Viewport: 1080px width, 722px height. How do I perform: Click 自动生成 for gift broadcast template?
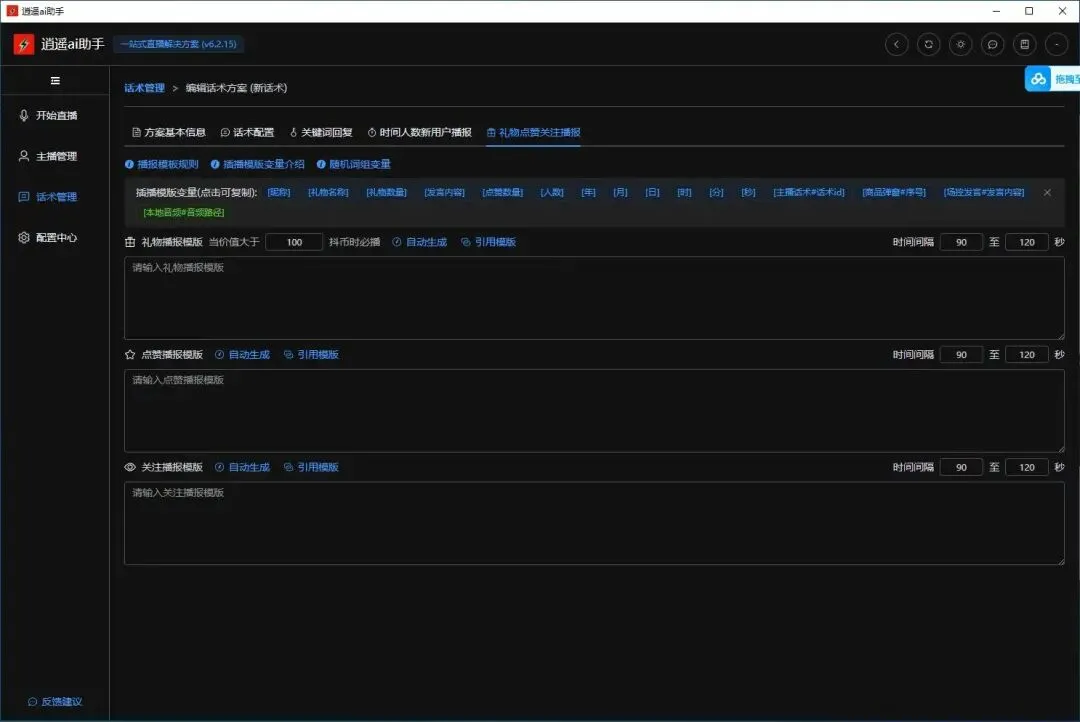(419, 242)
